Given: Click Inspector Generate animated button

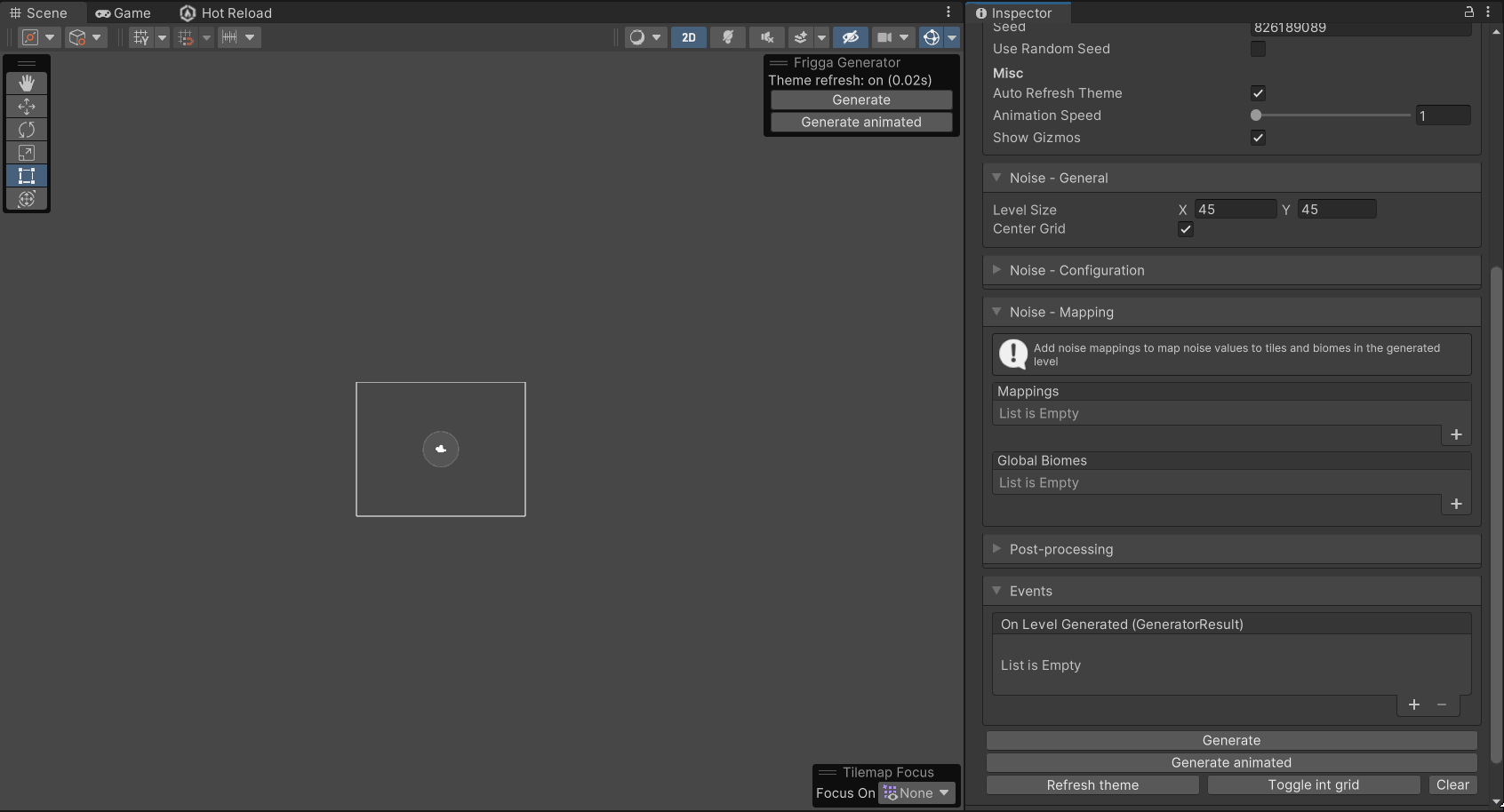Looking at the screenshot, I should pyautogui.click(x=1231, y=762).
